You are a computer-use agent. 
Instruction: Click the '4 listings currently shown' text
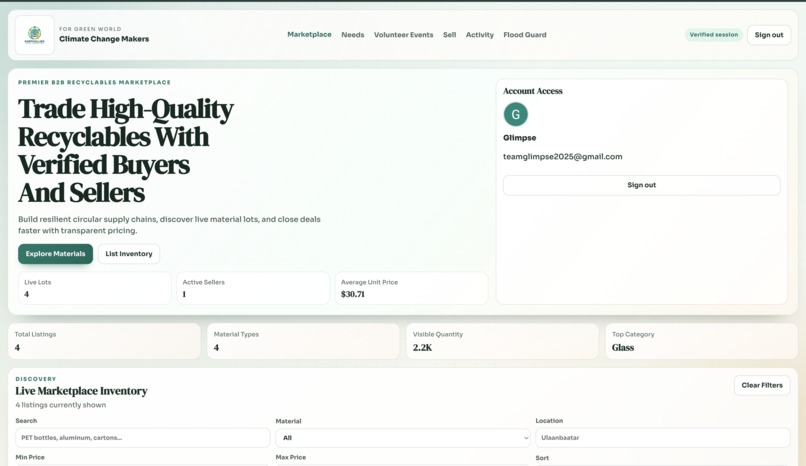pyautogui.click(x=61, y=405)
